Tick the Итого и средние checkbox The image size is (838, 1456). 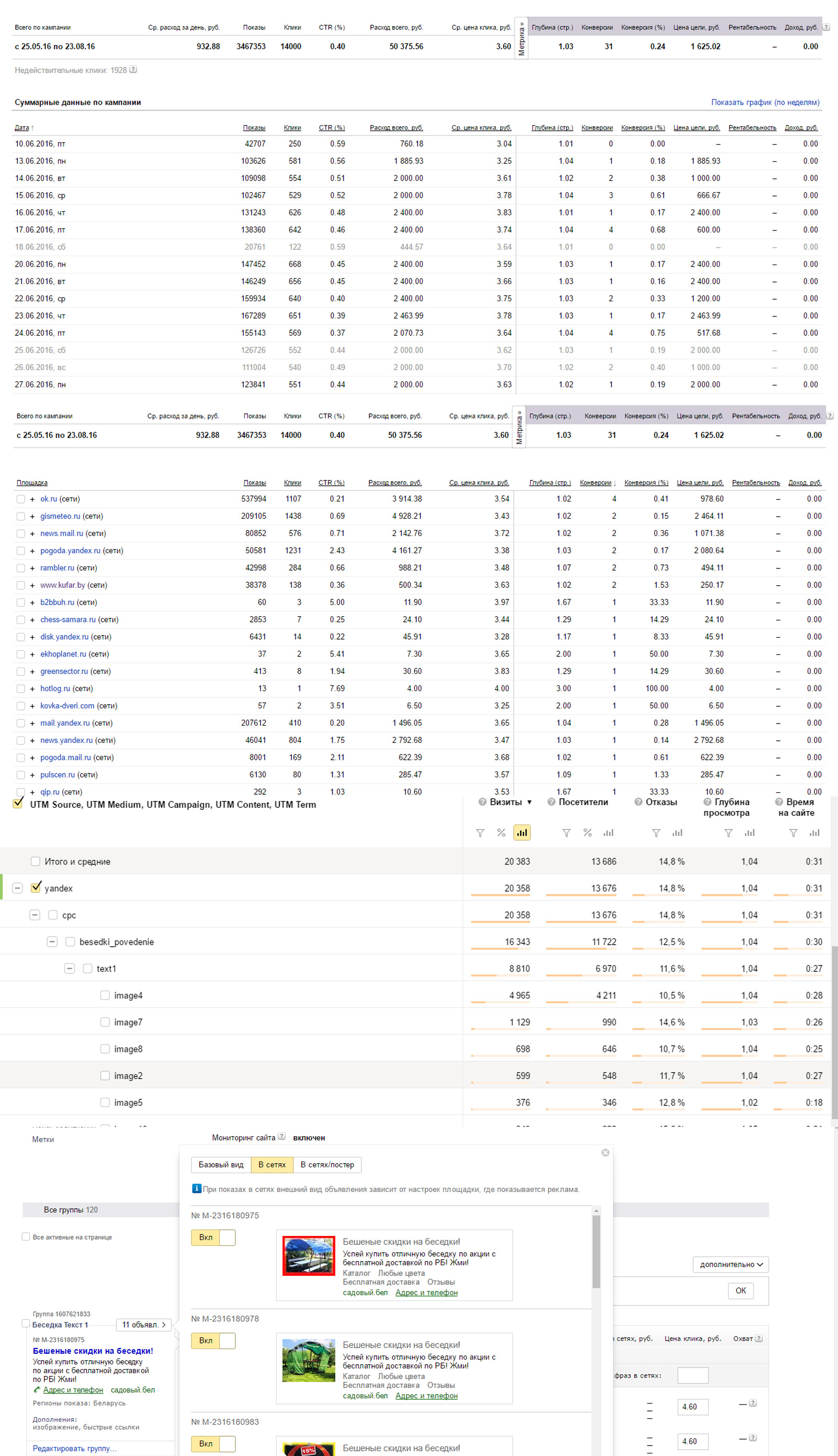[x=35, y=861]
